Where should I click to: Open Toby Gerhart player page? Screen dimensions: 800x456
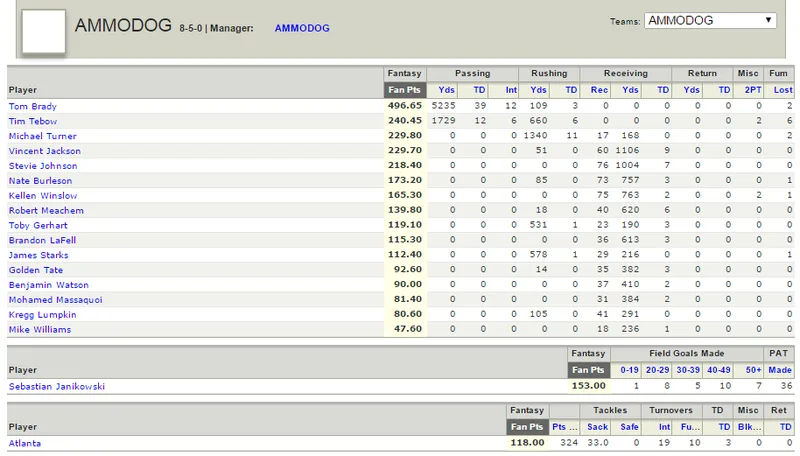tap(38, 225)
